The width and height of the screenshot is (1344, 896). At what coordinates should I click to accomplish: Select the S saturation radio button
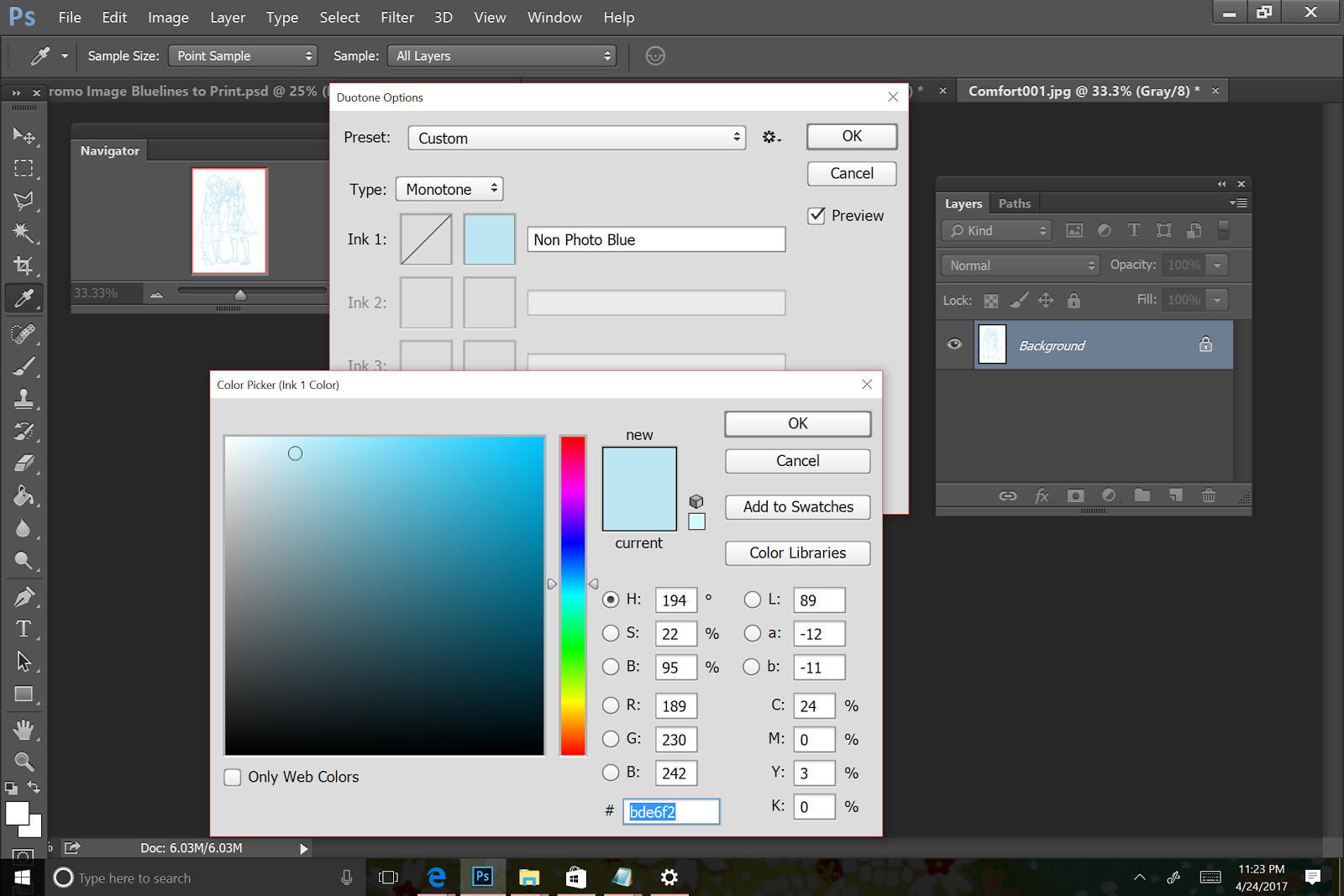[611, 633]
